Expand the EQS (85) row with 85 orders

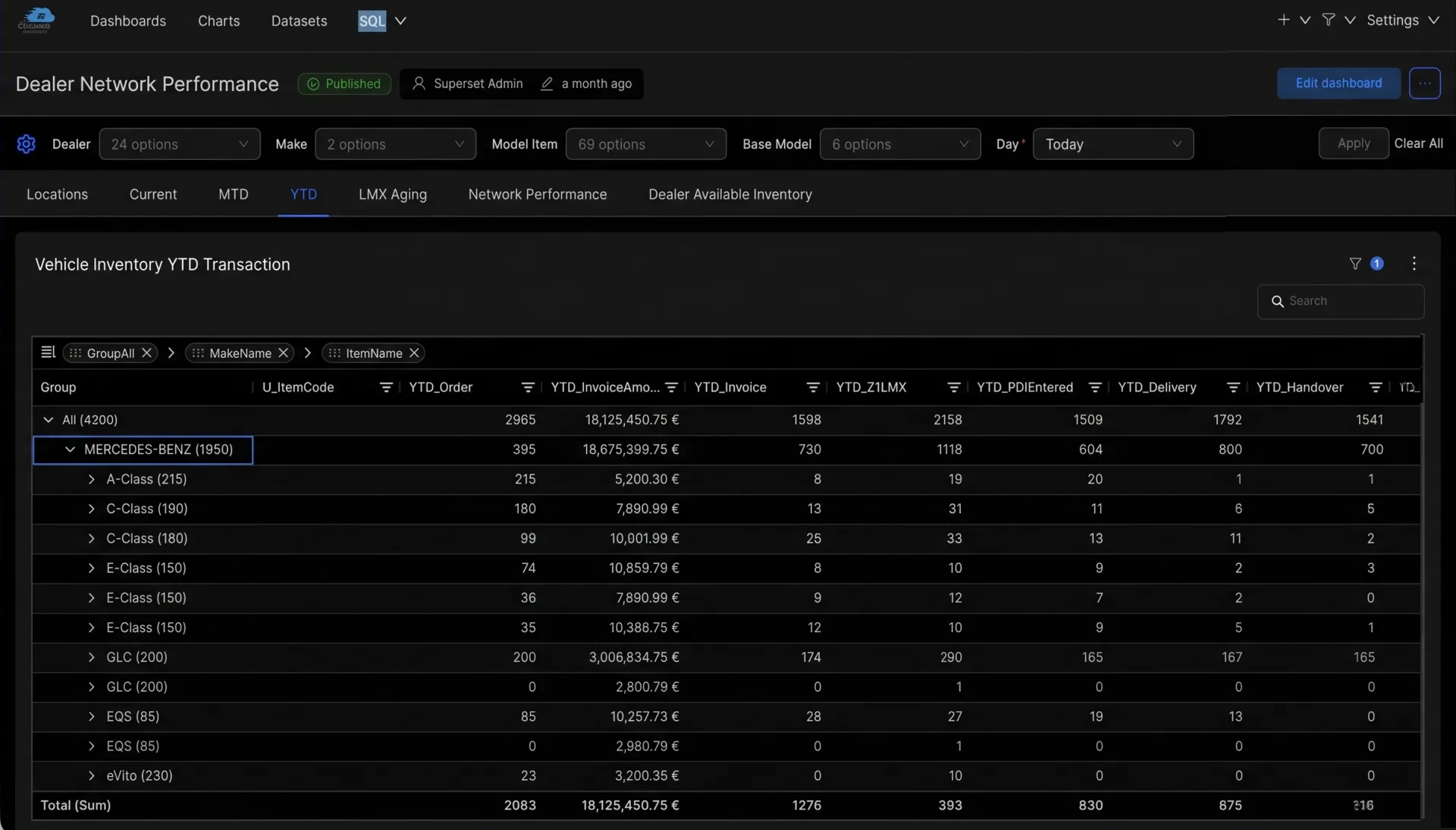92,716
